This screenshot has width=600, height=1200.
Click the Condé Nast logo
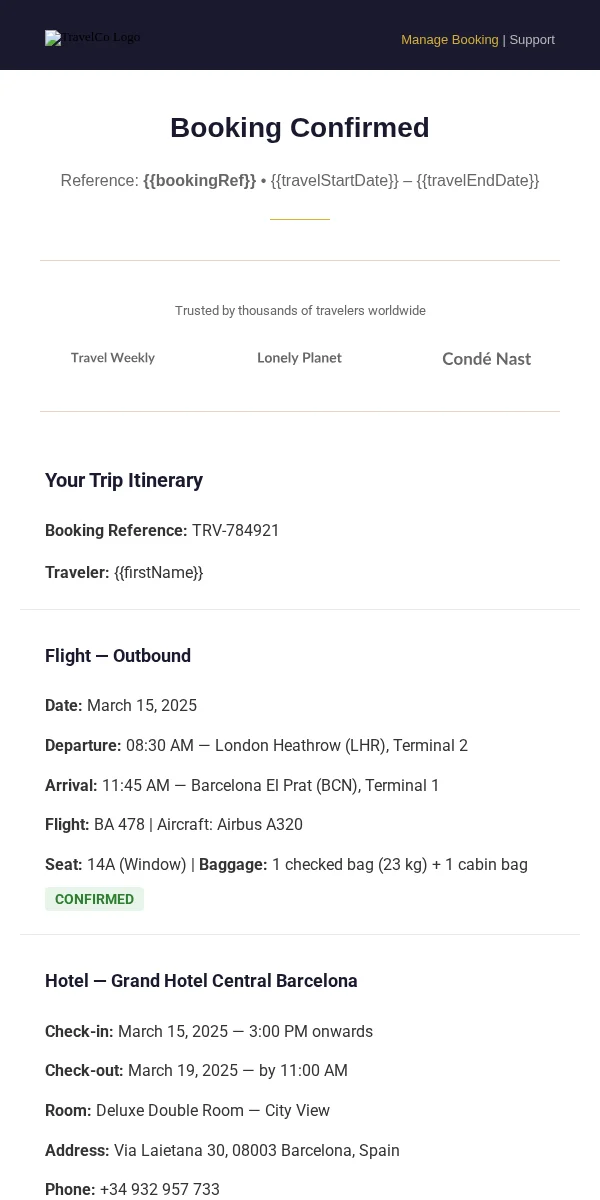(x=487, y=358)
